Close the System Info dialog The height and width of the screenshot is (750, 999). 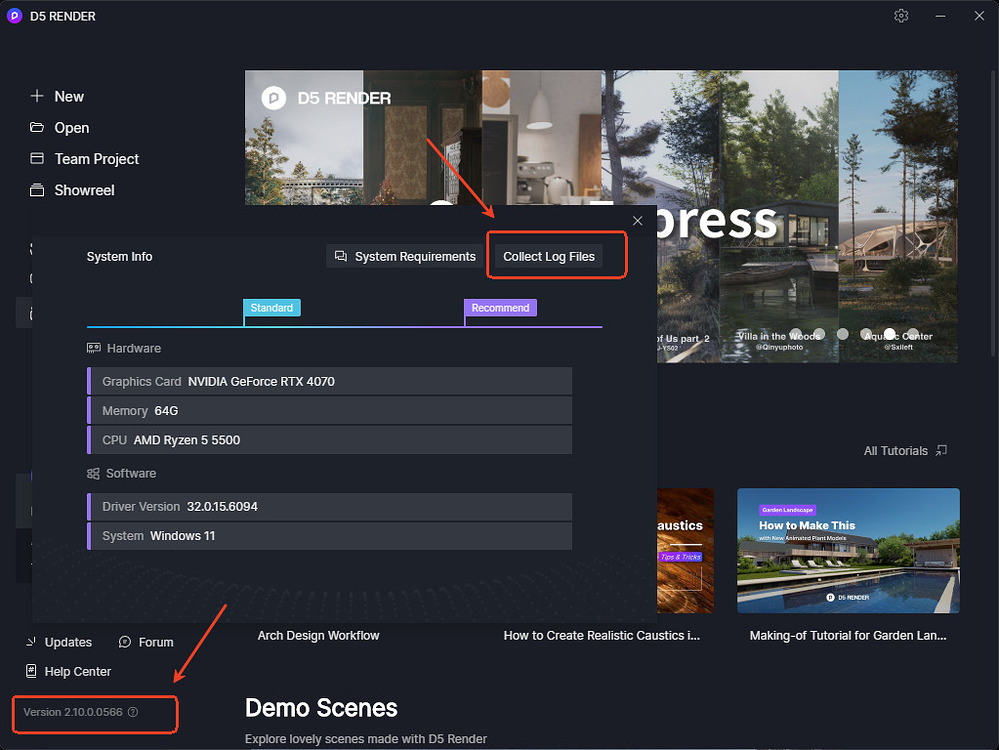click(x=637, y=220)
